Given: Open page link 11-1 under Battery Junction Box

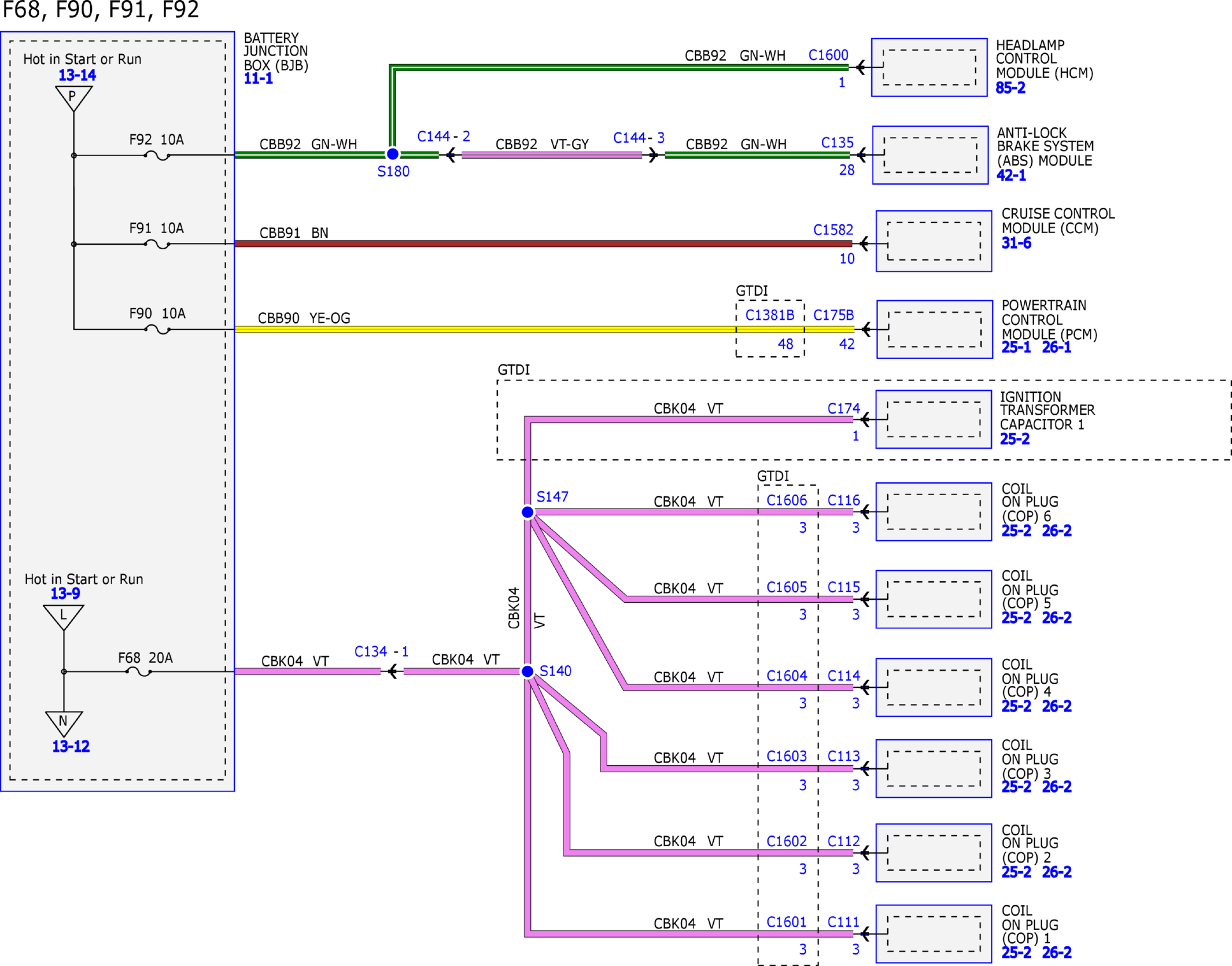Looking at the screenshot, I should (x=258, y=79).
